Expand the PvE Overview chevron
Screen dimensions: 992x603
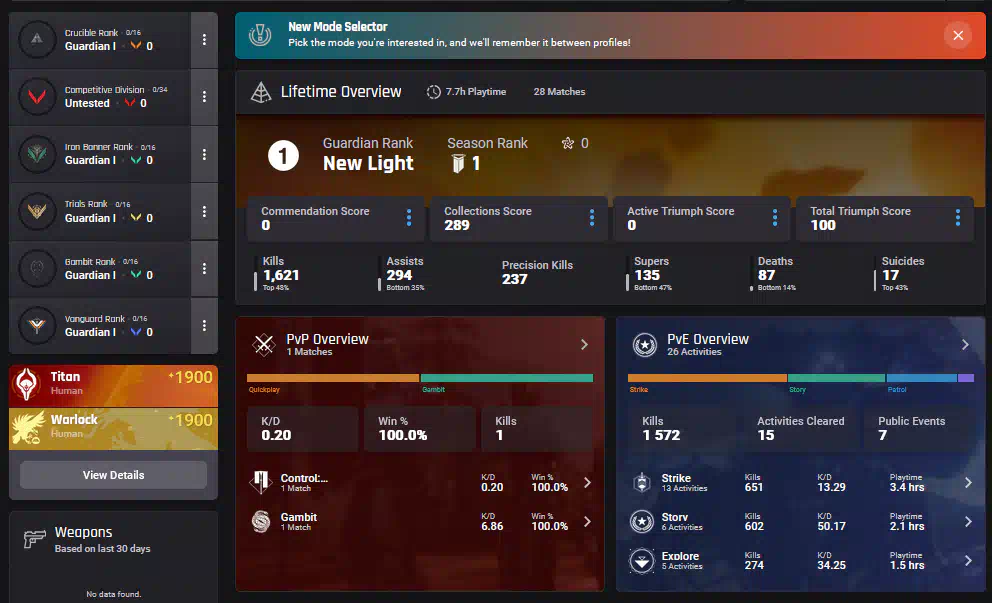[x=965, y=345]
